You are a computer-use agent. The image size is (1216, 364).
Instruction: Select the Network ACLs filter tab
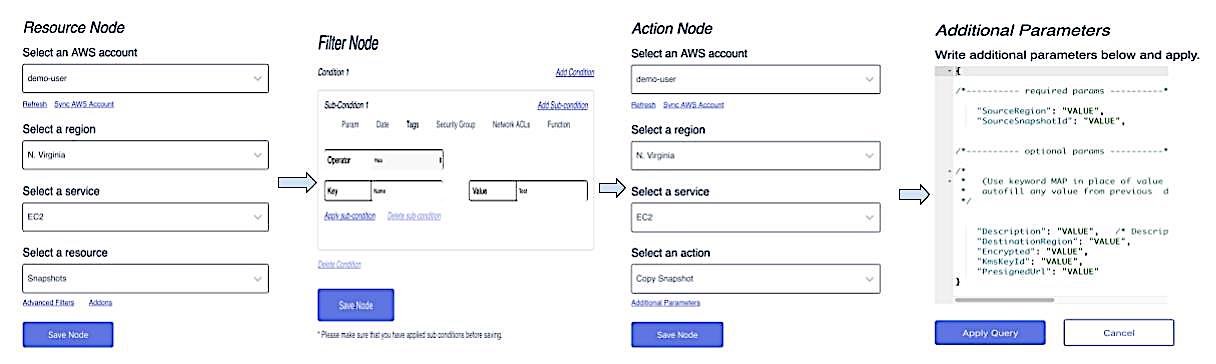click(512, 125)
